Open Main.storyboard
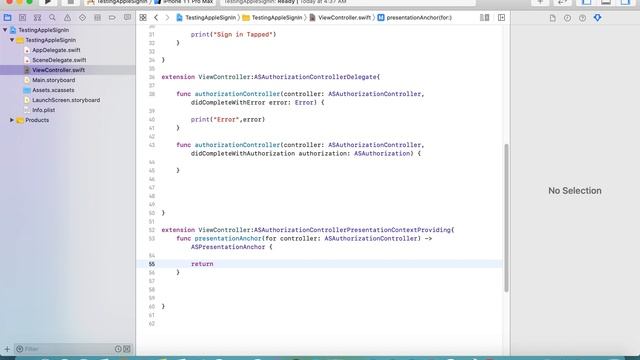The width and height of the screenshot is (640, 360). (53, 80)
